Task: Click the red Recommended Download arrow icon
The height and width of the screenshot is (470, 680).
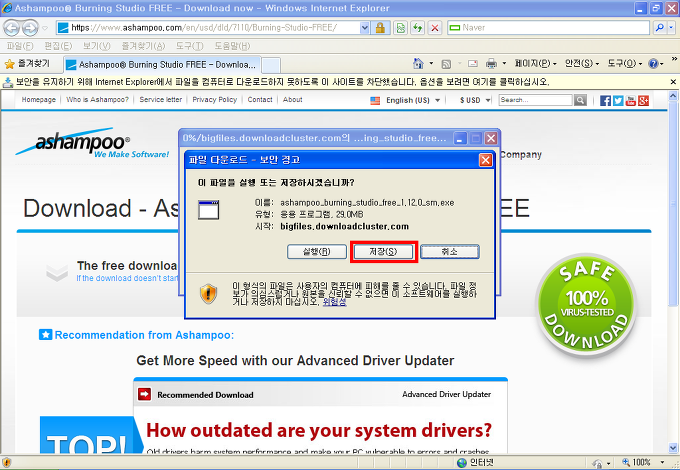Action: (x=144, y=394)
